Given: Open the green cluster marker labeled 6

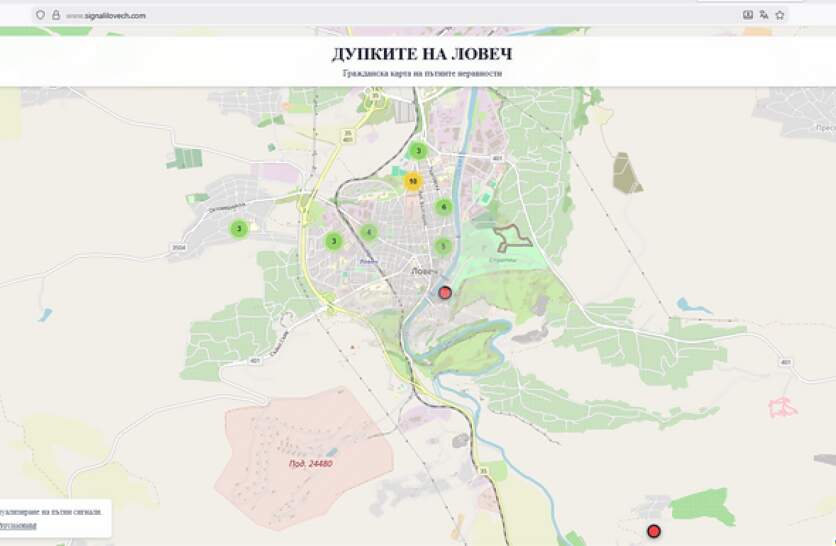Looking at the screenshot, I should click(x=444, y=207).
